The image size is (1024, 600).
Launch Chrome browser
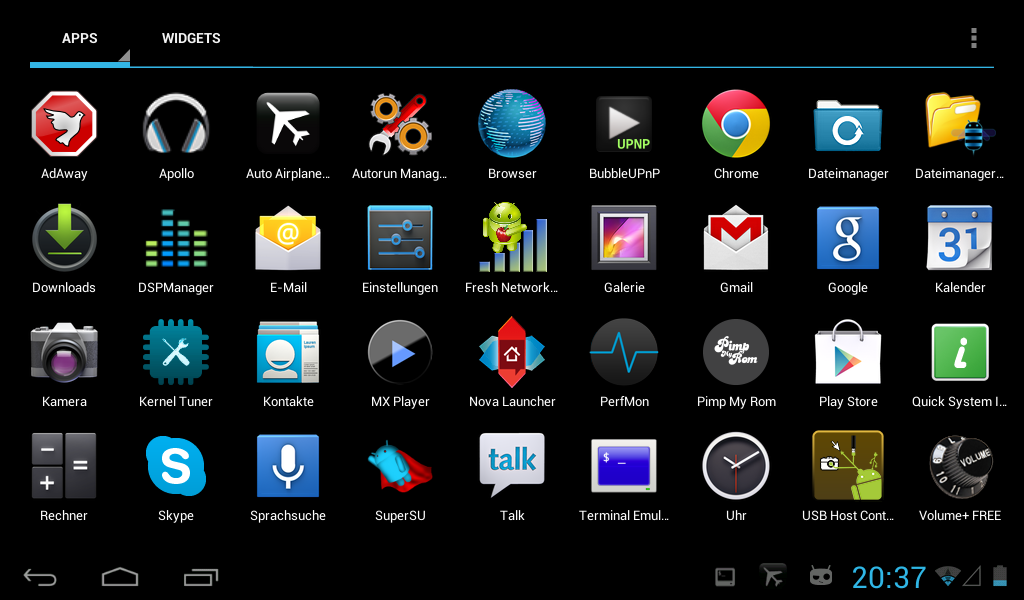point(736,124)
